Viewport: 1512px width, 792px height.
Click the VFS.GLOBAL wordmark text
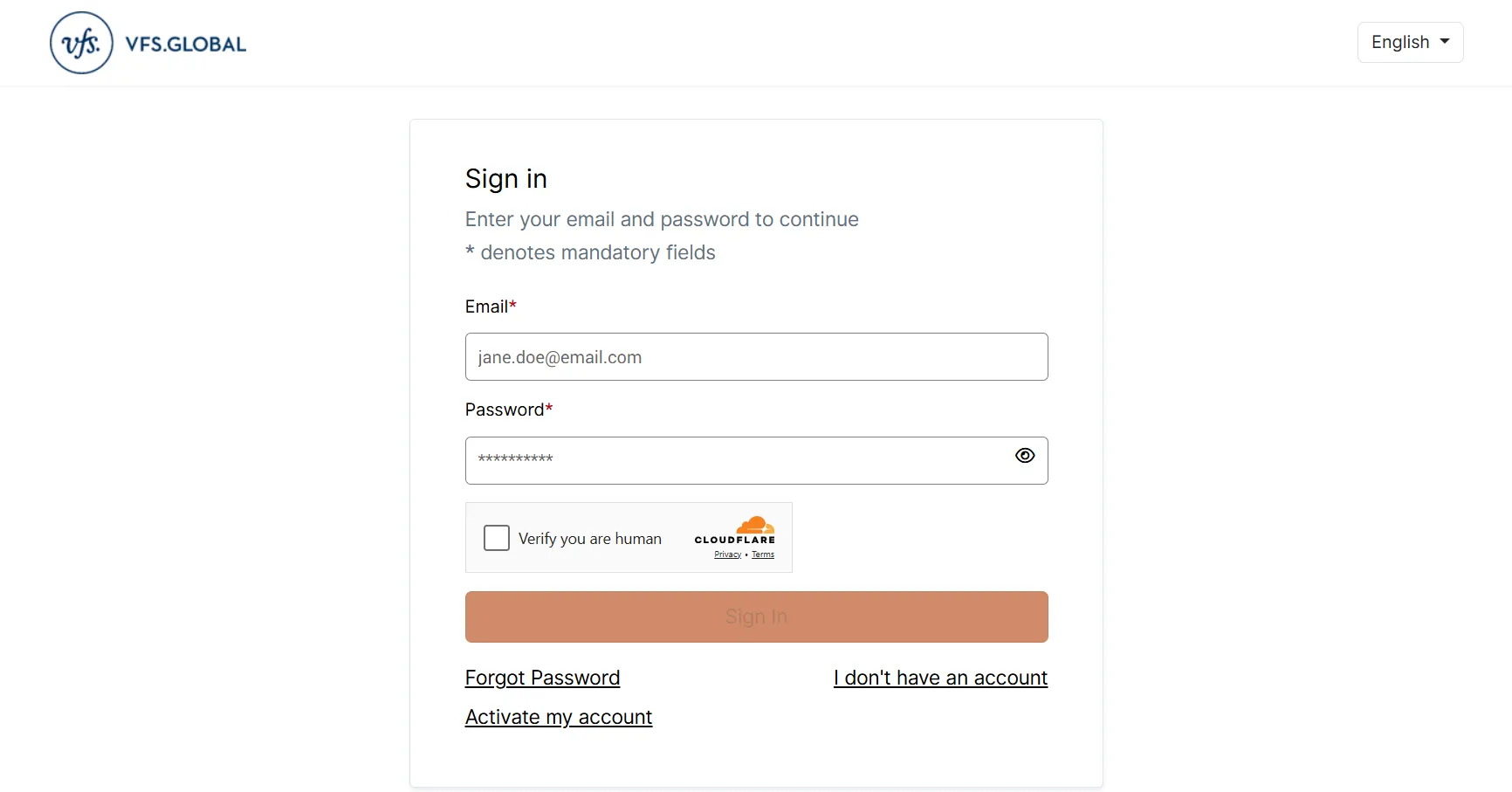tap(186, 45)
